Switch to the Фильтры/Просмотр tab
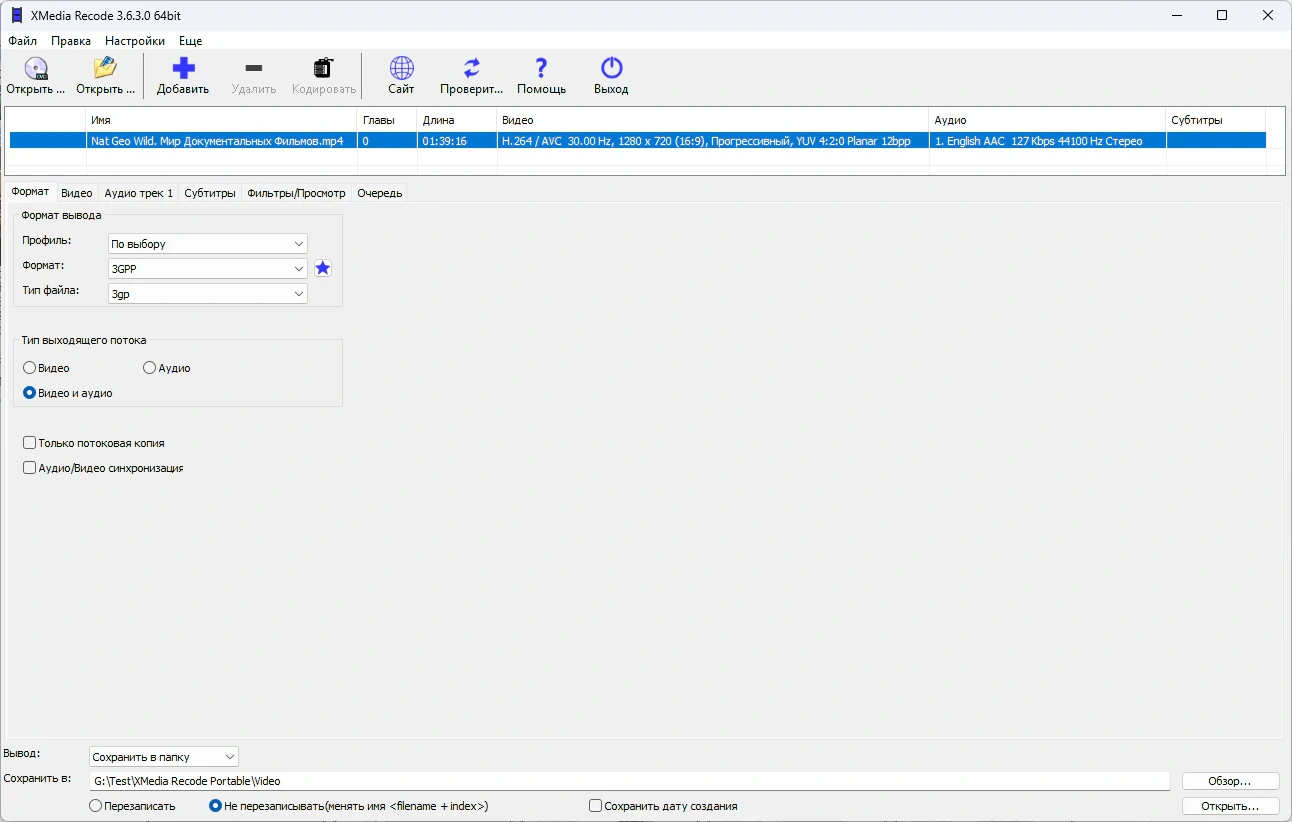The image size is (1292, 822). 297,193
